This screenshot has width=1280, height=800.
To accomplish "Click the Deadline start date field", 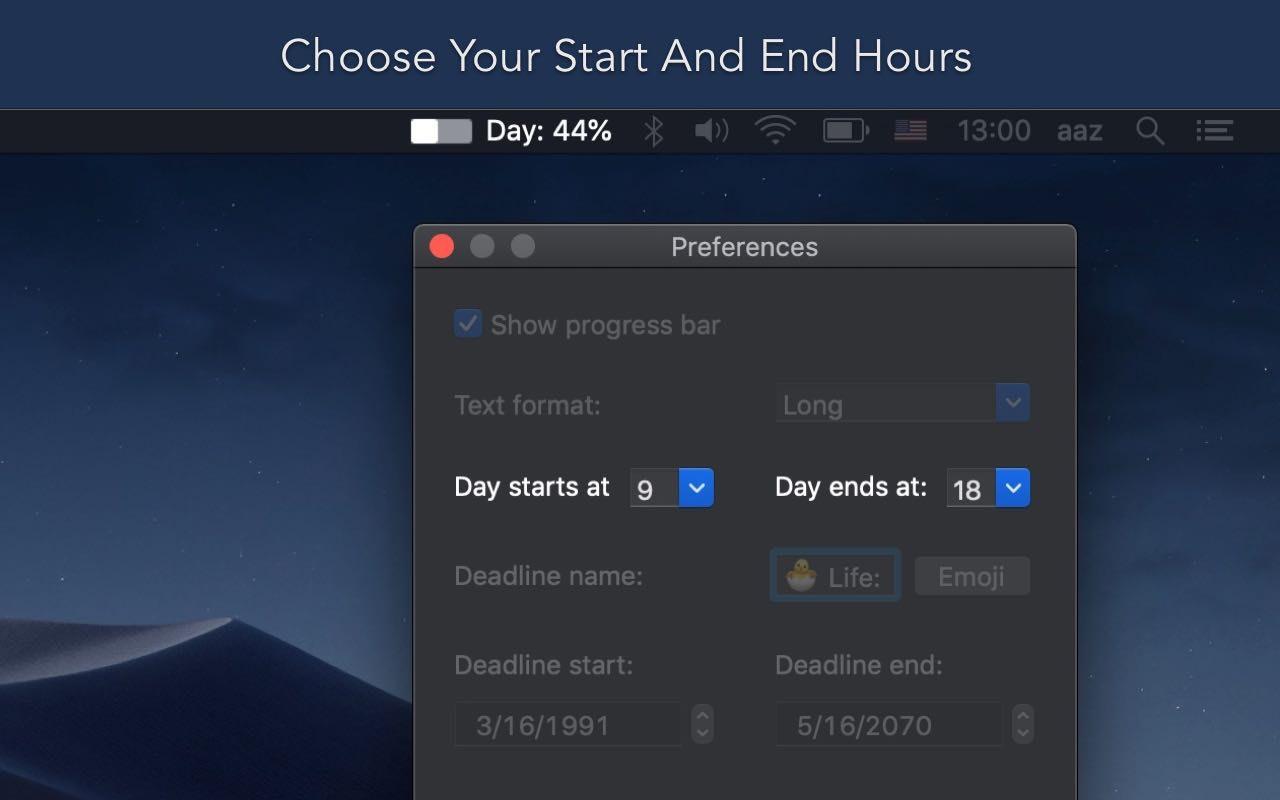I will click(x=568, y=724).
